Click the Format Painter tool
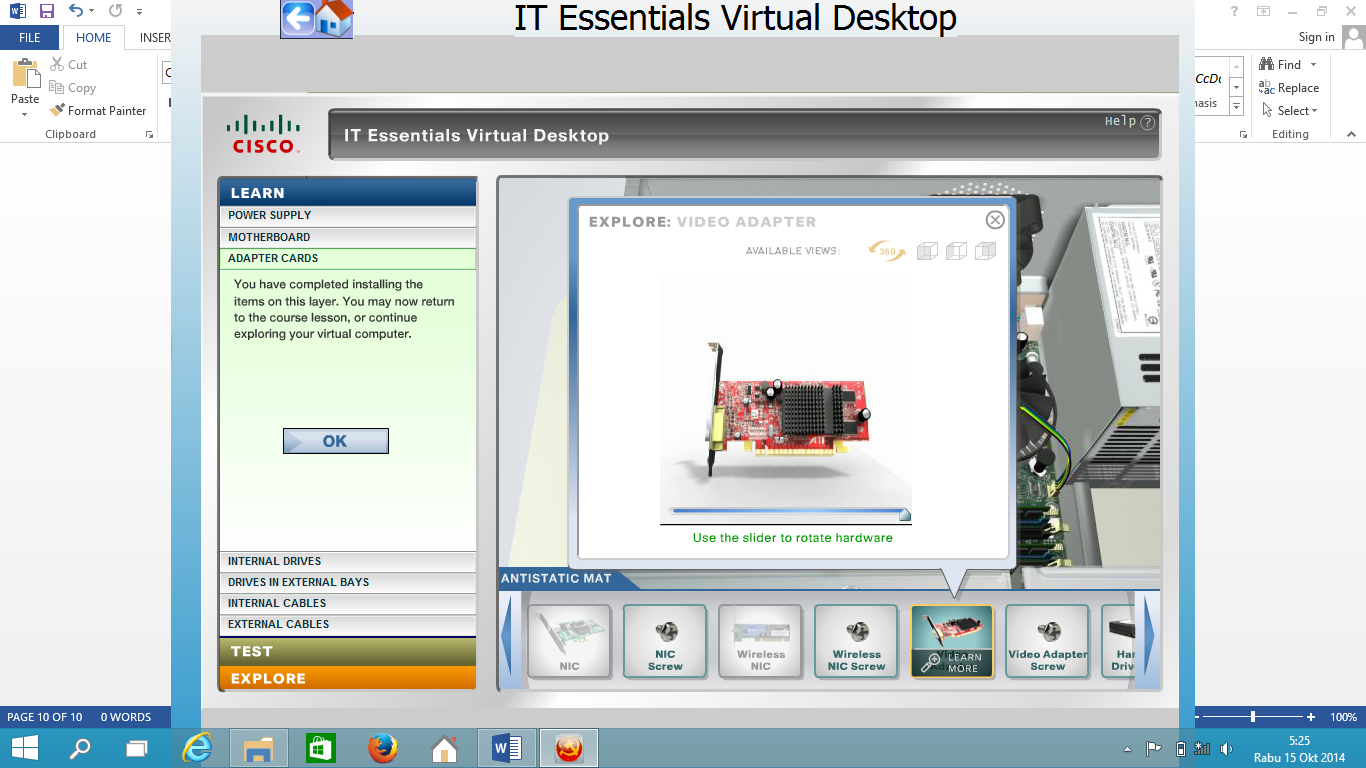1366x768 pixels. (98, 111)
